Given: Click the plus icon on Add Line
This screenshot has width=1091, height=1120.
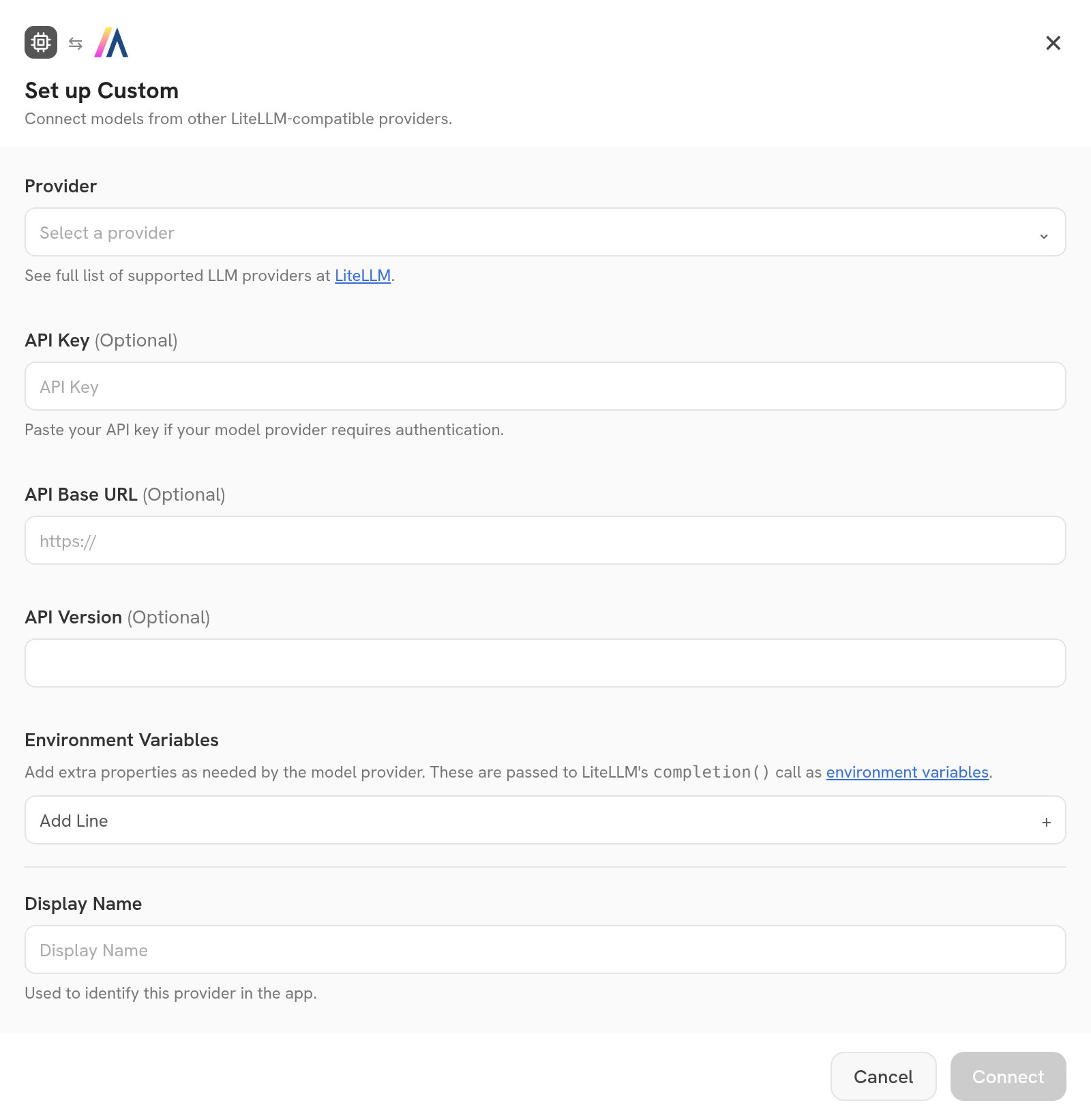Looking at the screenshot, I should pos(1046,822).
